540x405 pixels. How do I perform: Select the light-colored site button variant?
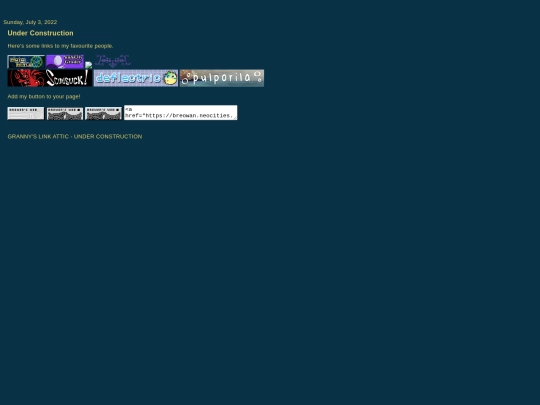click(26, 113)
